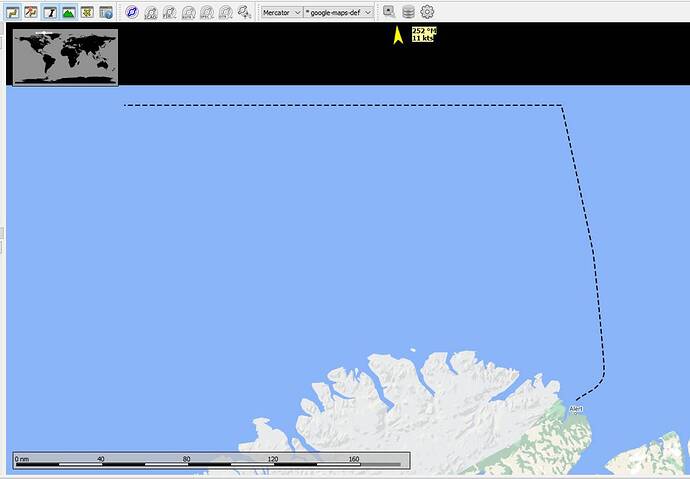Select the yellow boat marker

pos(398,36)
